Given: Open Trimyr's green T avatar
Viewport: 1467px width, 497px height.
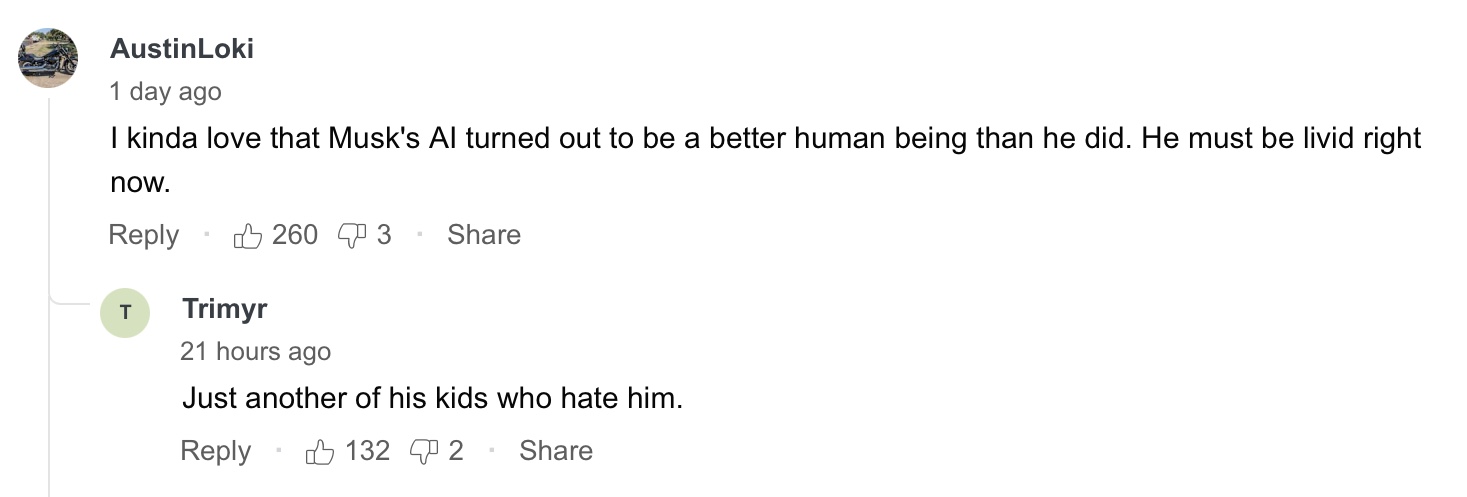Looking at the screenshot, I should click(125, 313).
